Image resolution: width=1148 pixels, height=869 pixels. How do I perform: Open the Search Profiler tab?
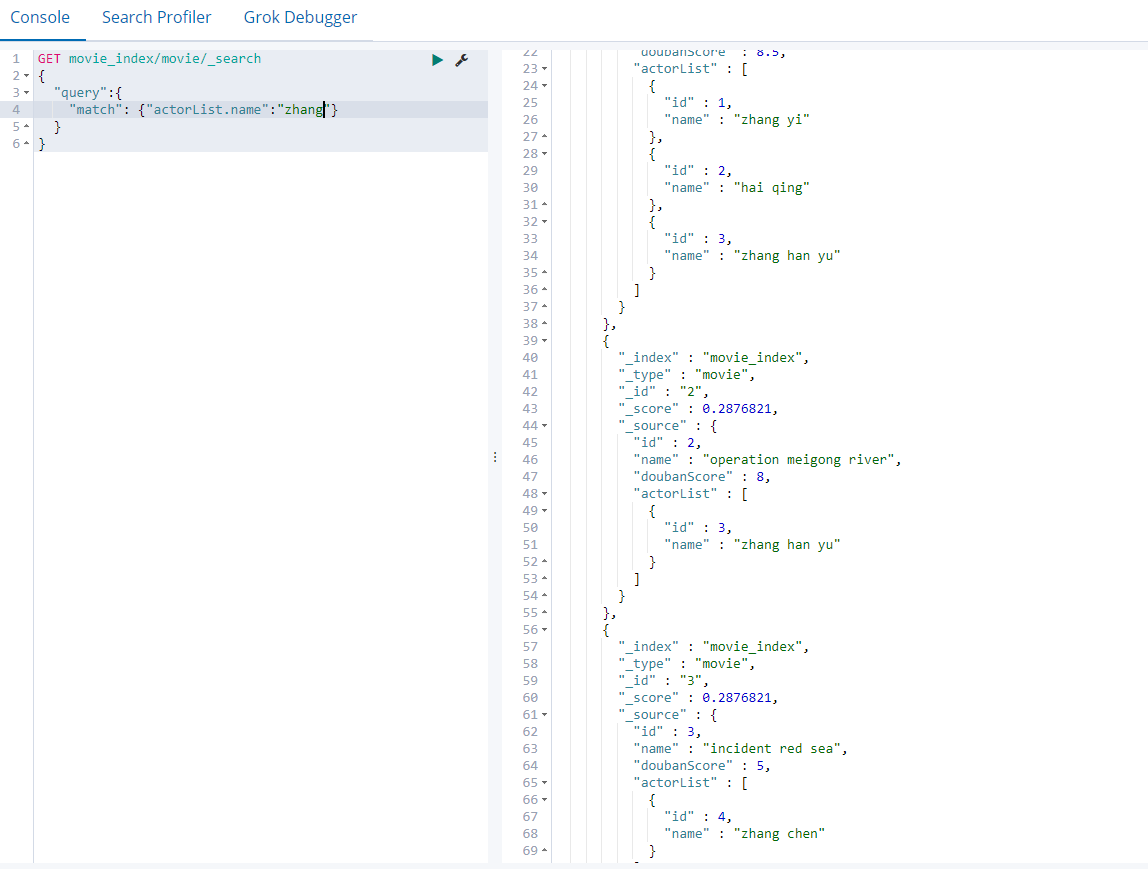(x=156, y=18)
